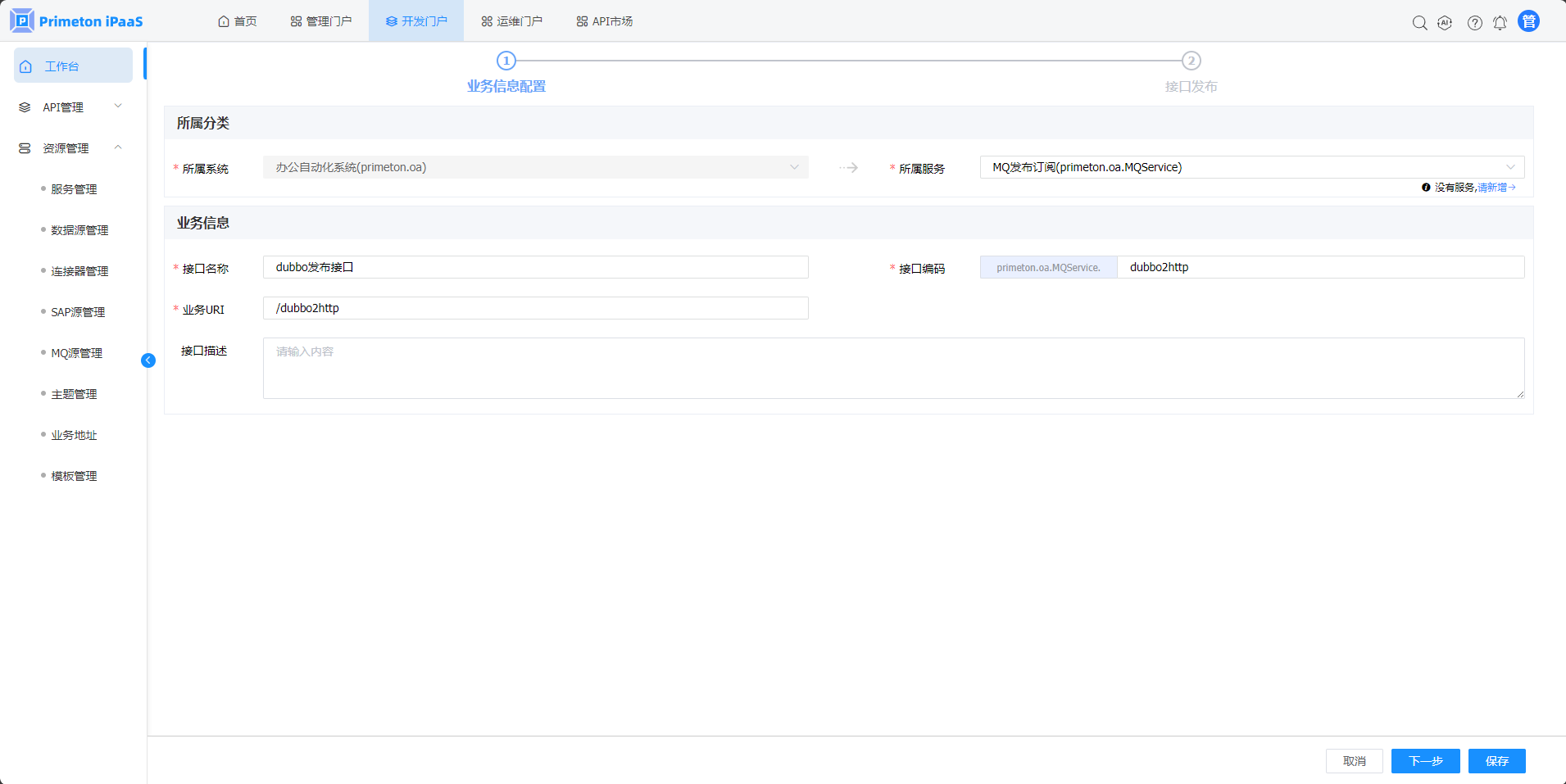Open the 所属系统 dropdown

click(x=535, y=167)
